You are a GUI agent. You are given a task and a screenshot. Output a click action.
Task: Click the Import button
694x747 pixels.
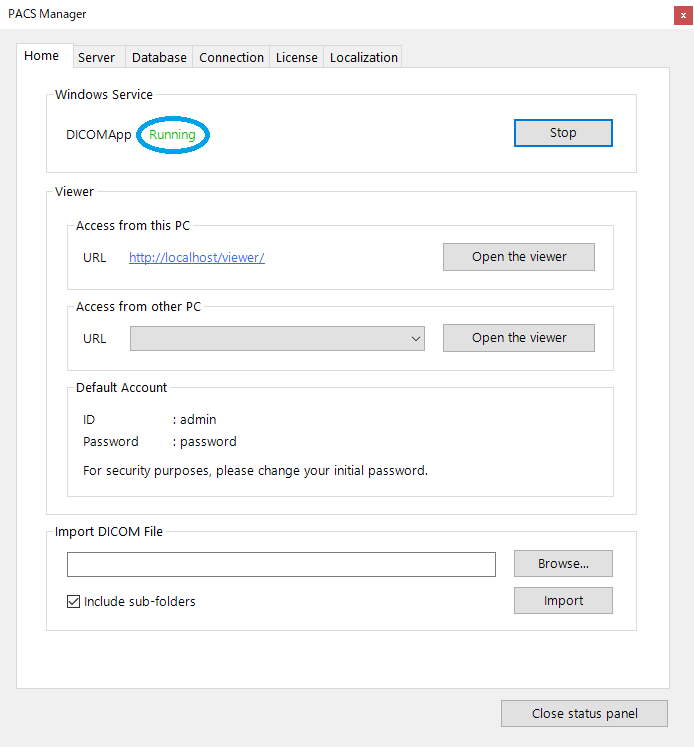tap(563, 600)
